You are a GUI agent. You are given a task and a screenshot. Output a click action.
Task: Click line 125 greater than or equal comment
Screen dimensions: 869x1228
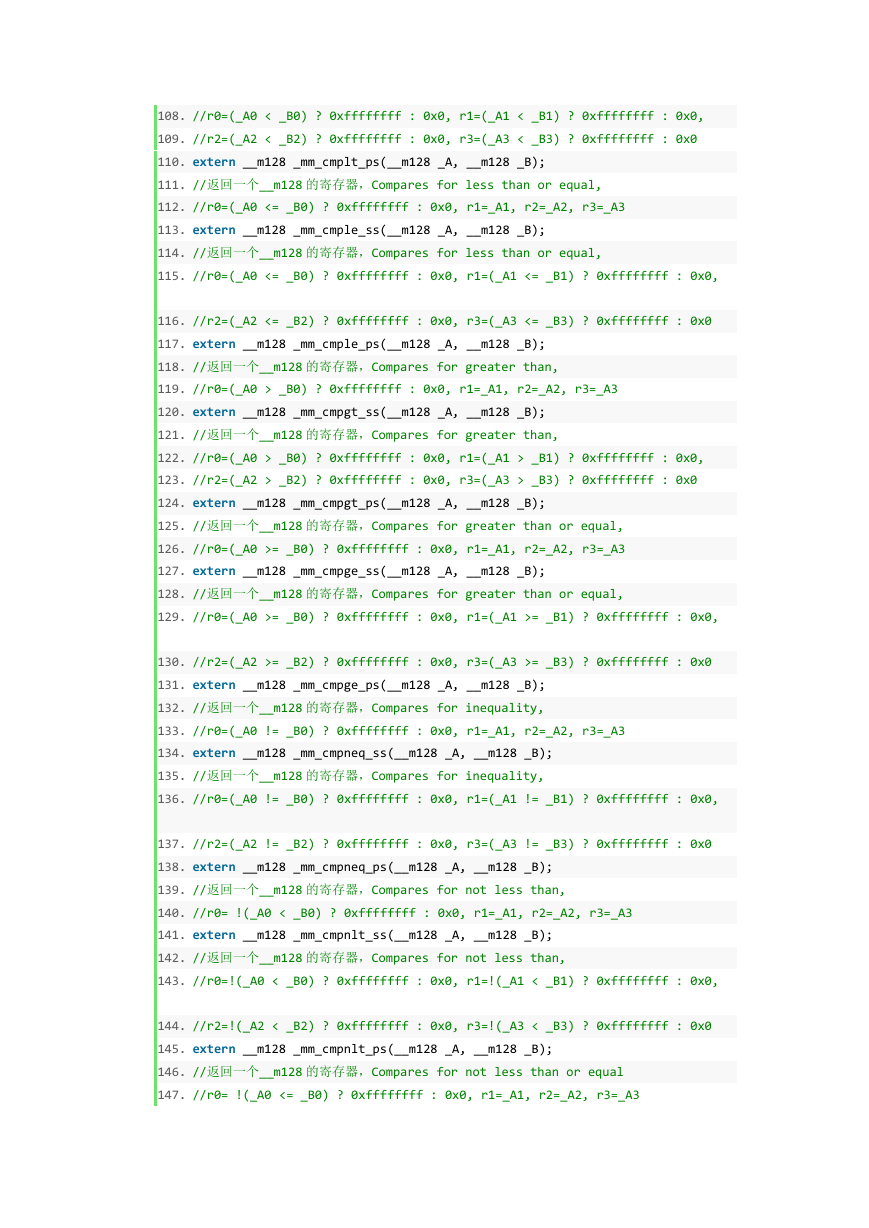pos(408,526)
